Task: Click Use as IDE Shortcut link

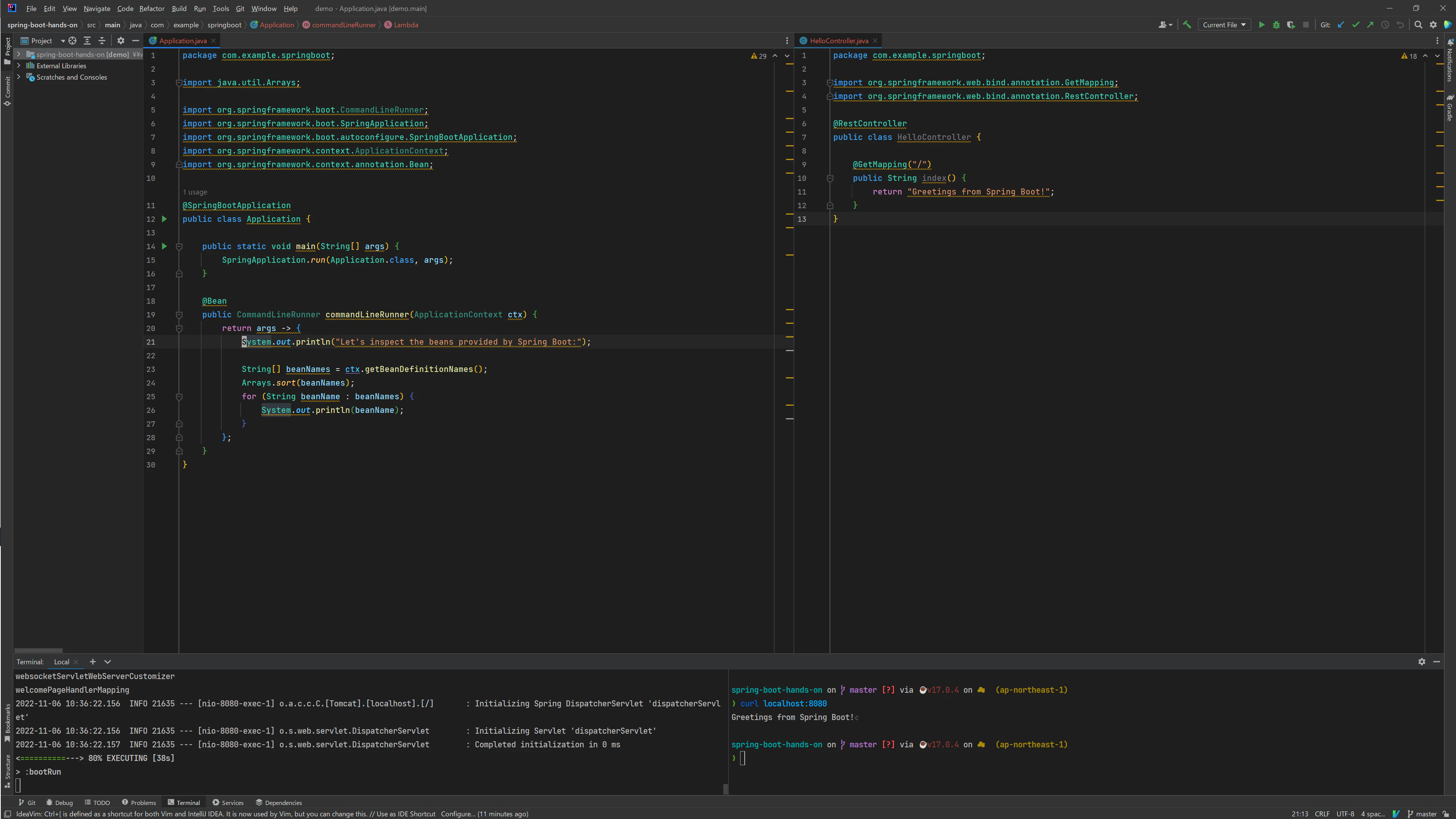Action: 406,814
